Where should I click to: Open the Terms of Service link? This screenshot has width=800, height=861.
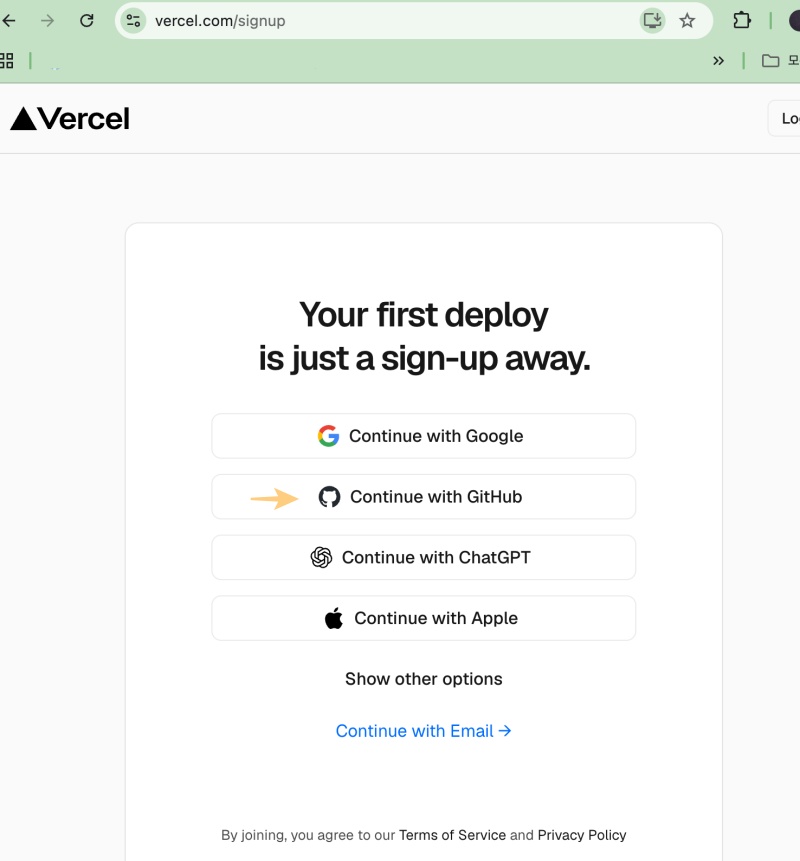[452, 835]
